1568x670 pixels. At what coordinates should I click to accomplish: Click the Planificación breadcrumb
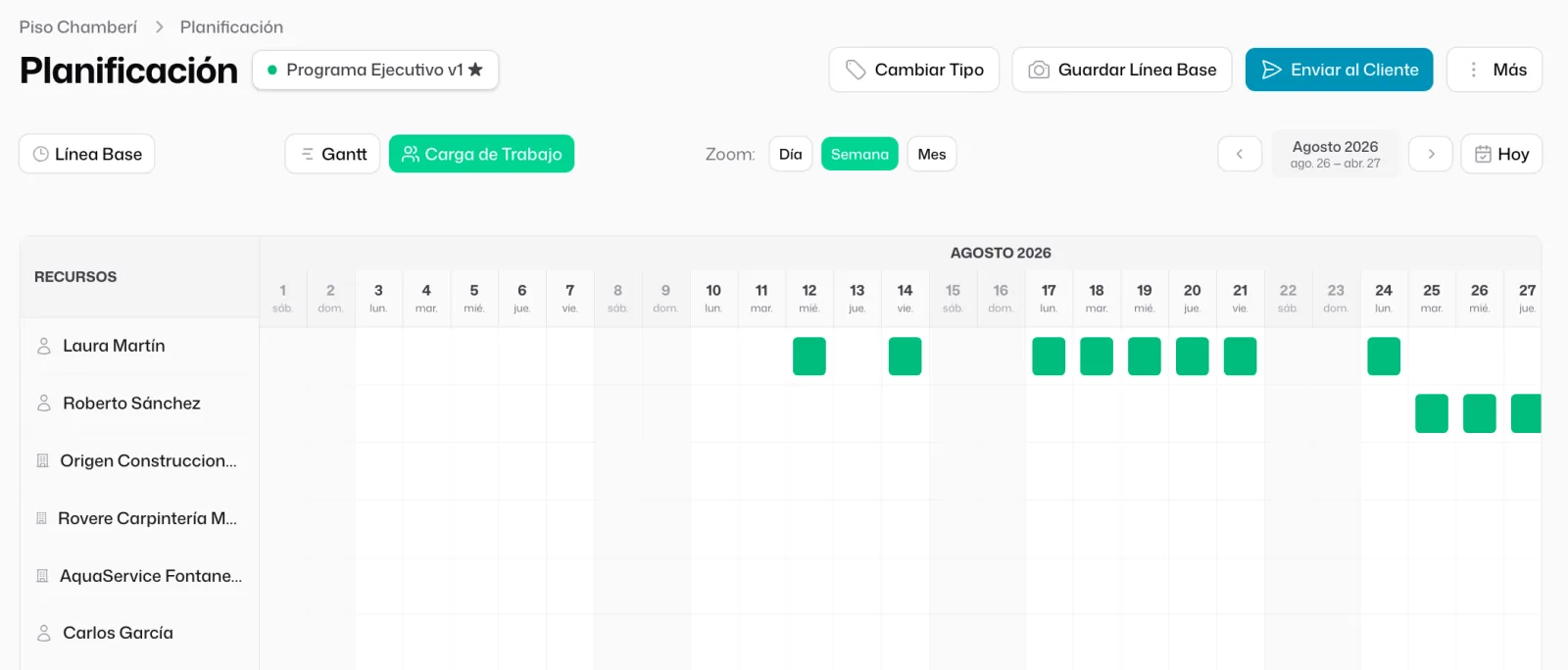[231, 26]
